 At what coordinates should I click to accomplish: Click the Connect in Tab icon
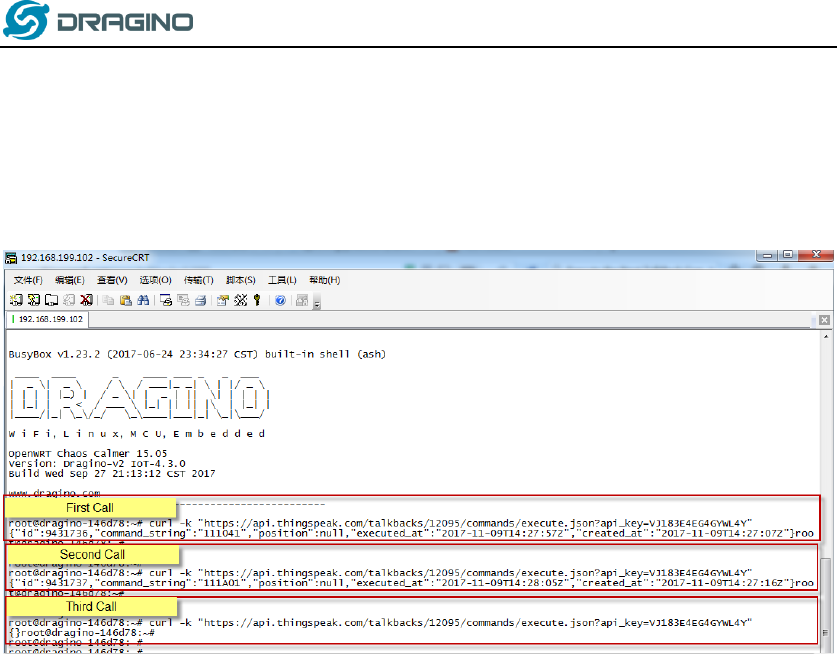(51, 300)
